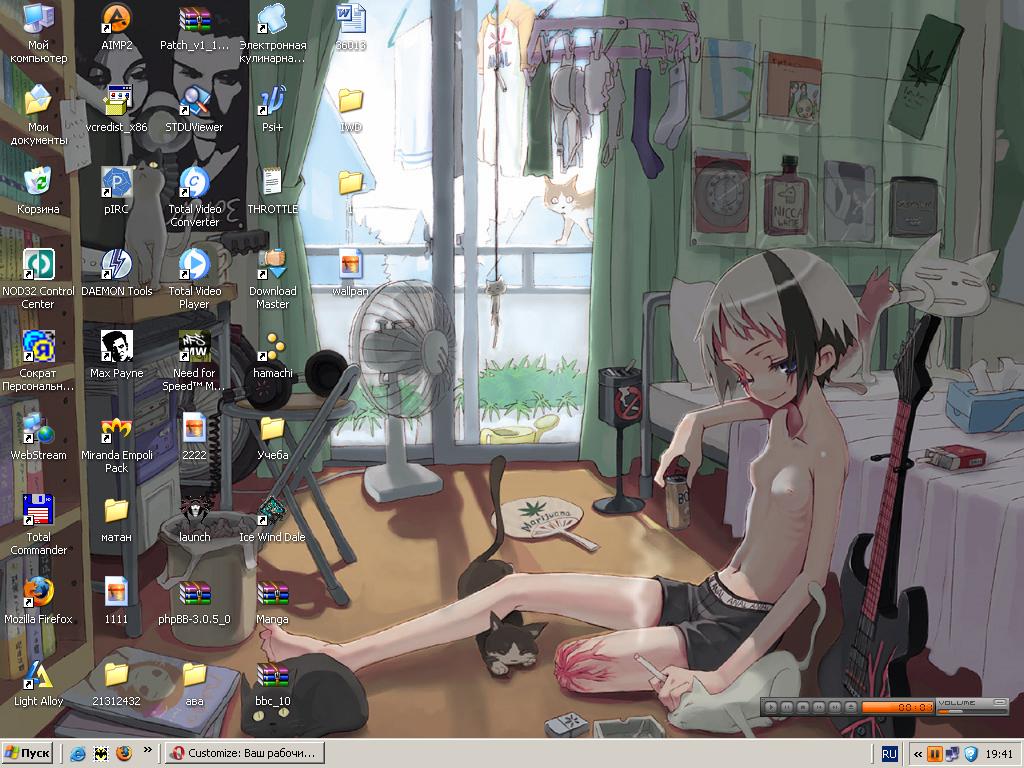Launch The Bat from quick launch
This screenshot has height=768, width=1024.
tap(101, 754)
